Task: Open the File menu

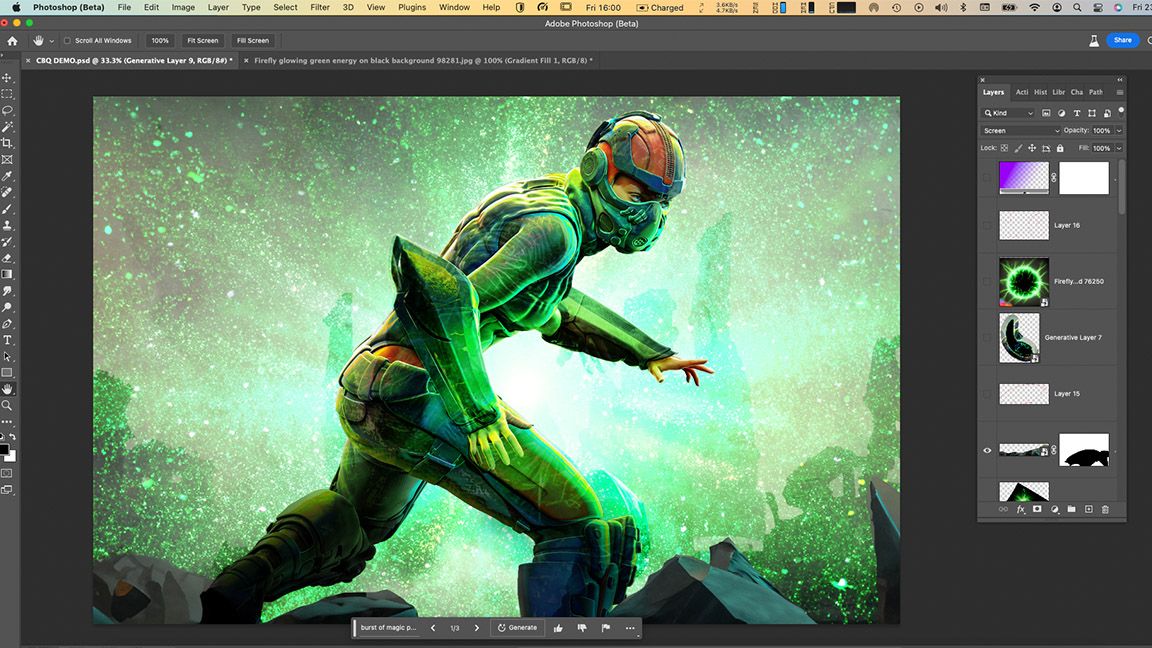Action: 124,7
